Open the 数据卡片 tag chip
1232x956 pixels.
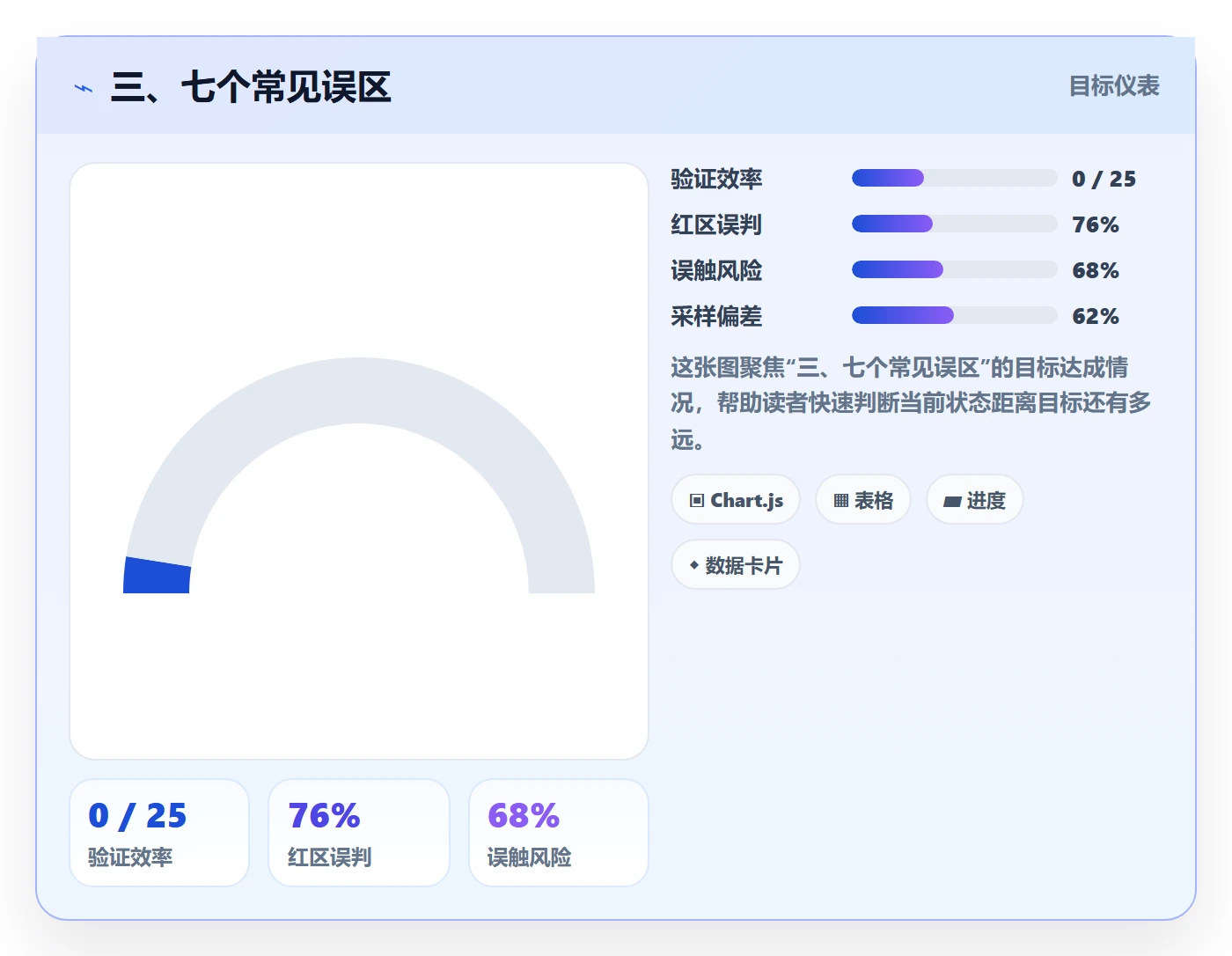[x=736, y=565]
